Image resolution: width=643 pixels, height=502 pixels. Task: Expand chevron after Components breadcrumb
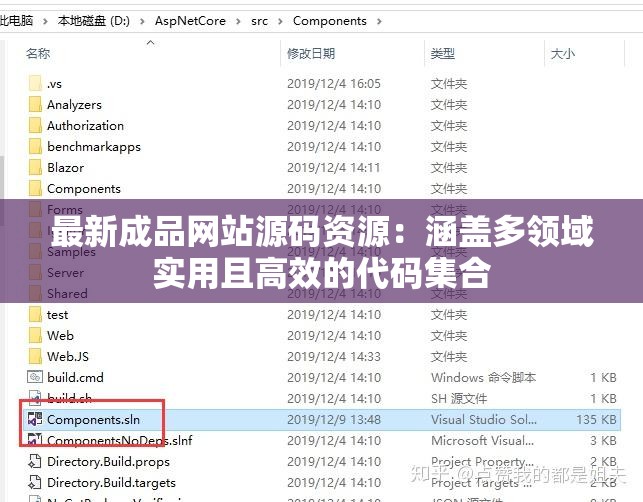379,21
